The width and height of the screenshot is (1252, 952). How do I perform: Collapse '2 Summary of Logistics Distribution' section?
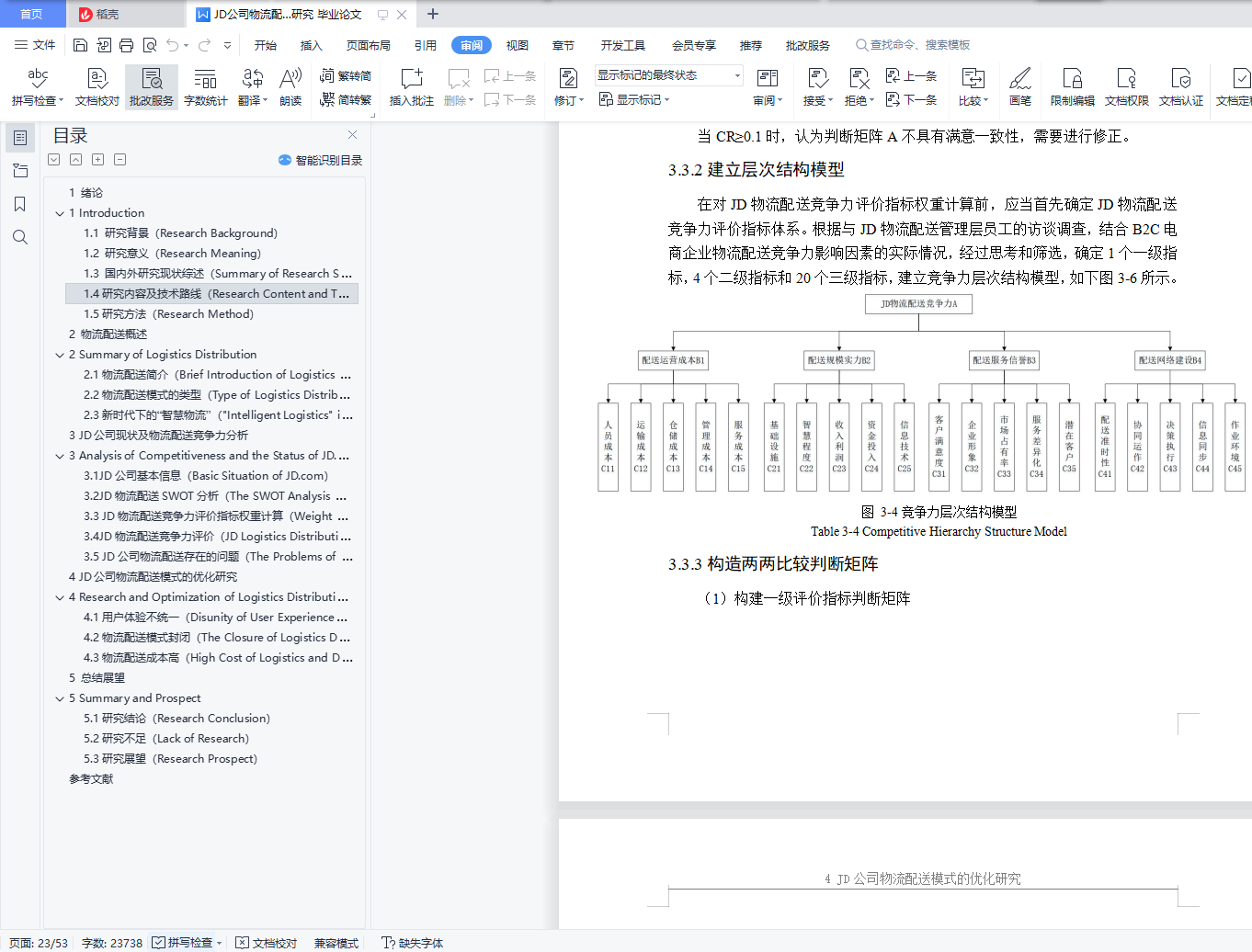click(60, 355)
